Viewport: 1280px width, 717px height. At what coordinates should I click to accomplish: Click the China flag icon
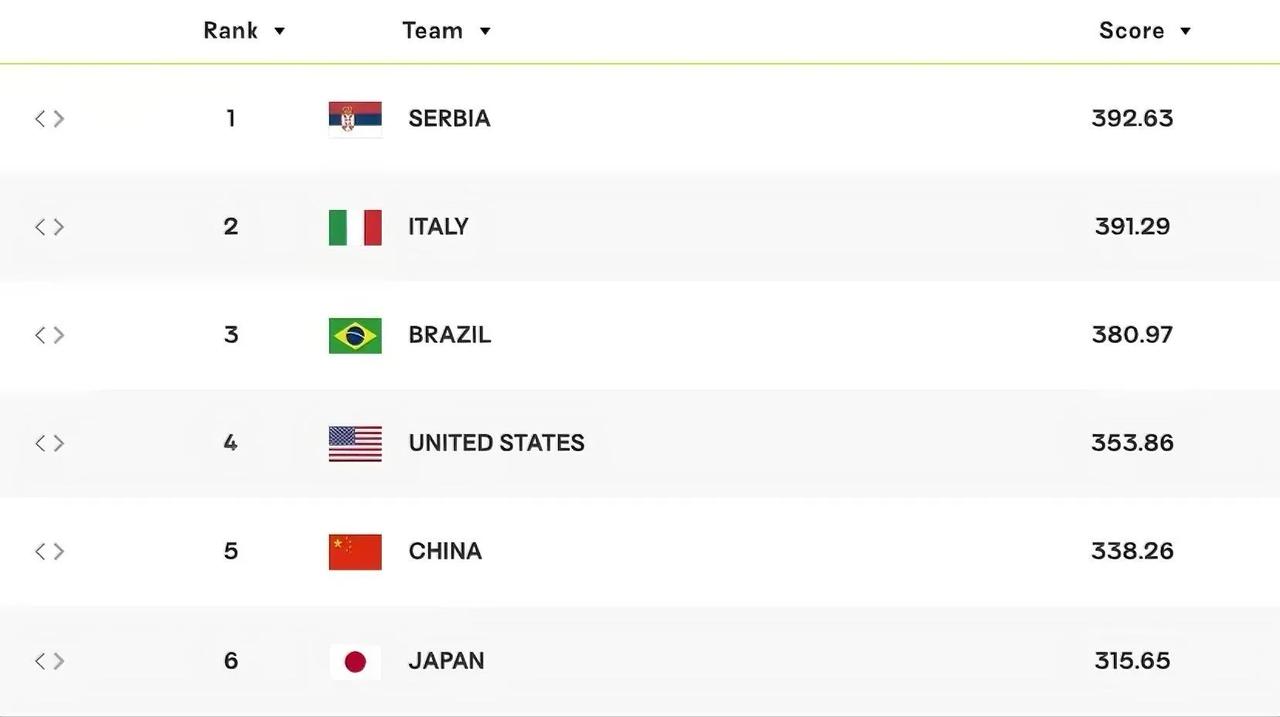[x=355, y=551]
